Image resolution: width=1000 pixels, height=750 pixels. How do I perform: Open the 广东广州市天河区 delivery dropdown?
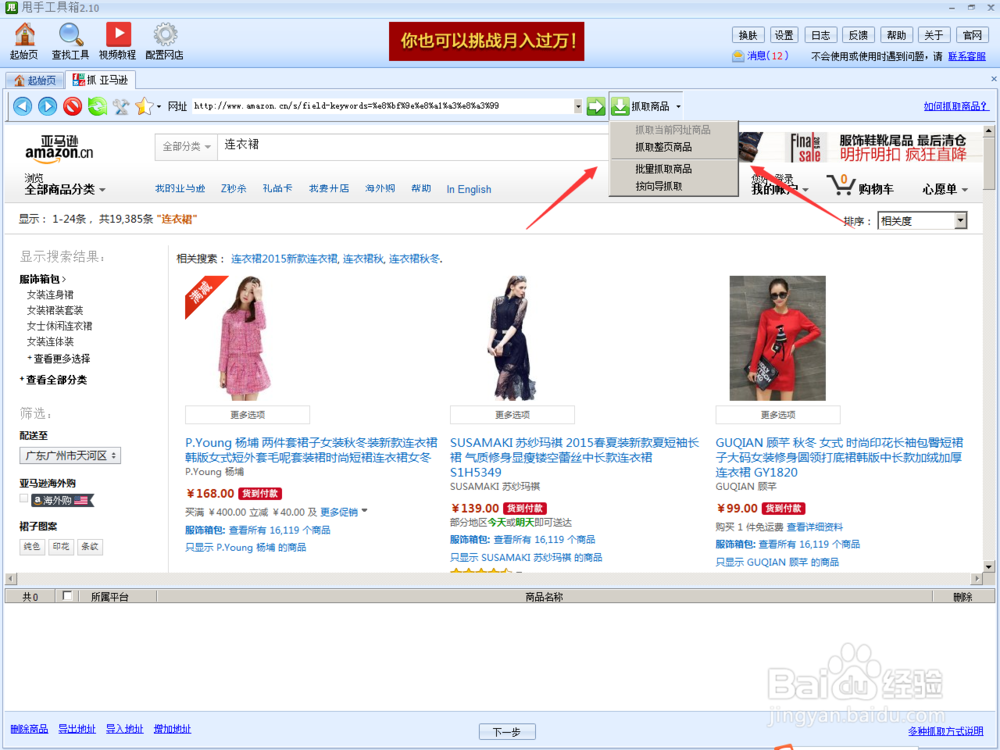pos(70,456)
